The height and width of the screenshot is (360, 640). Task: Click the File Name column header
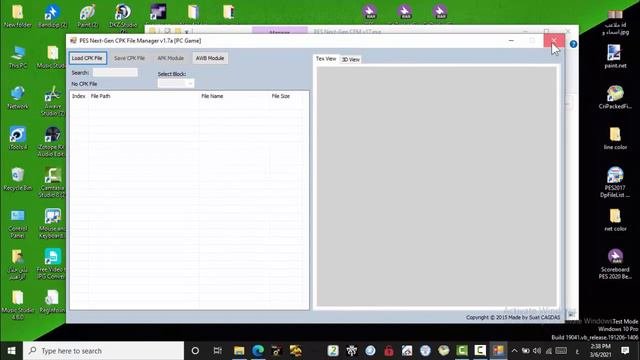coord(234,96)
